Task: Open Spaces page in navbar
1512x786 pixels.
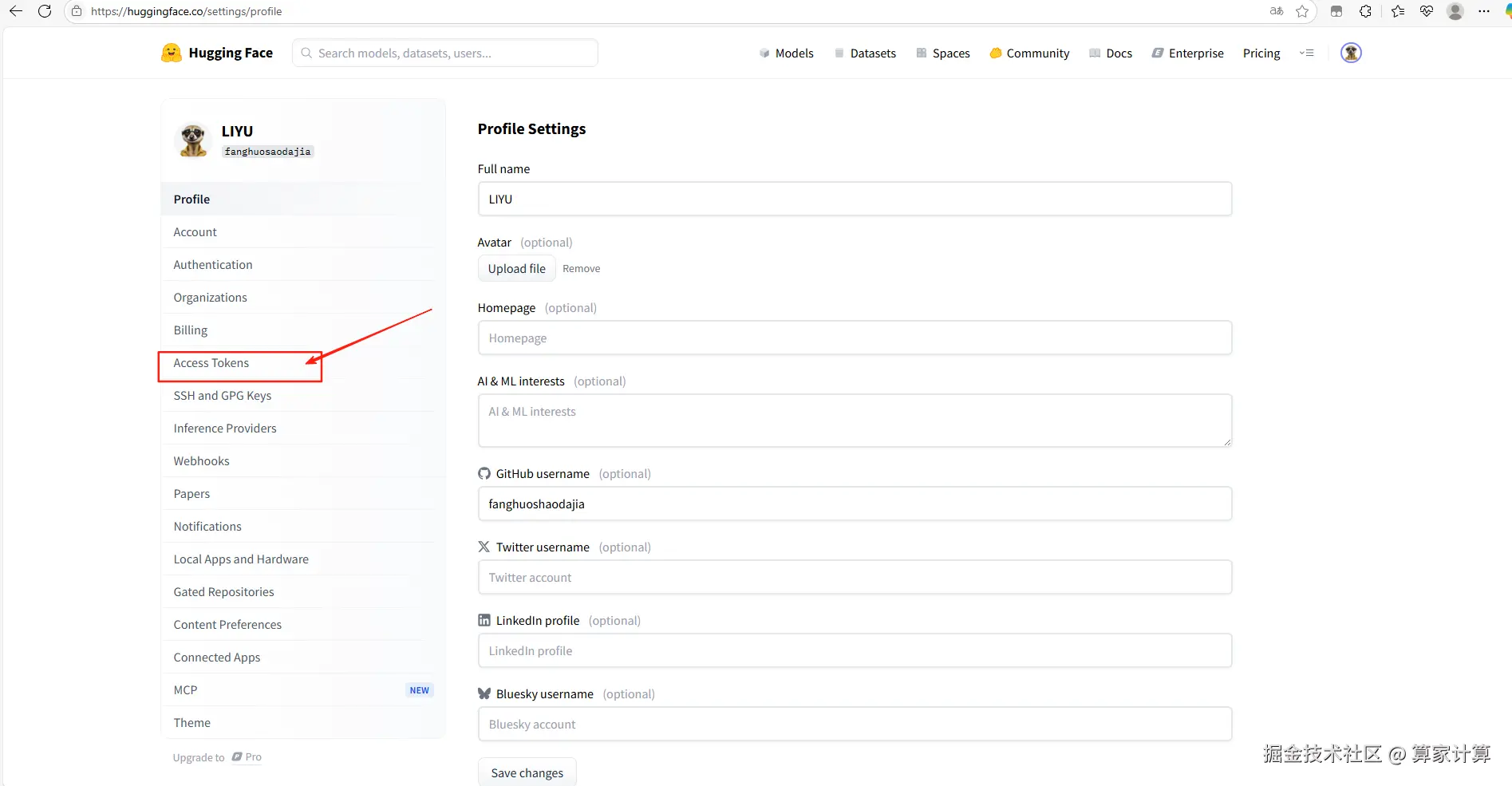Action: pyautogui.click(x=943, y=53)
